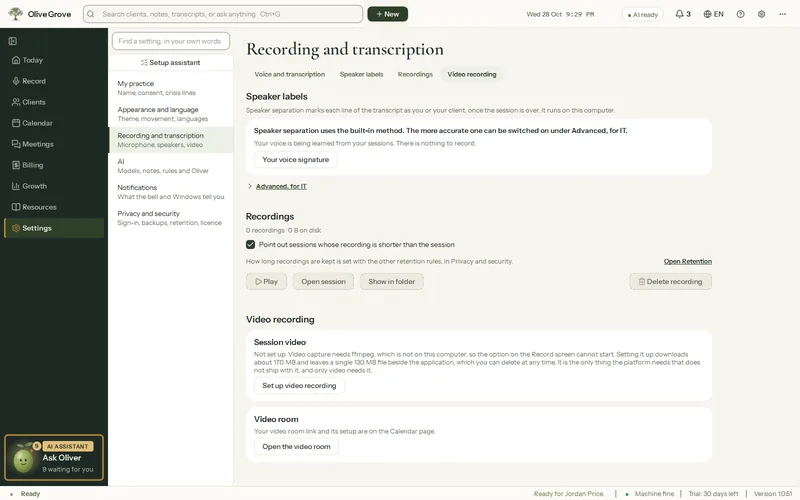Click the date and time display

560,14
